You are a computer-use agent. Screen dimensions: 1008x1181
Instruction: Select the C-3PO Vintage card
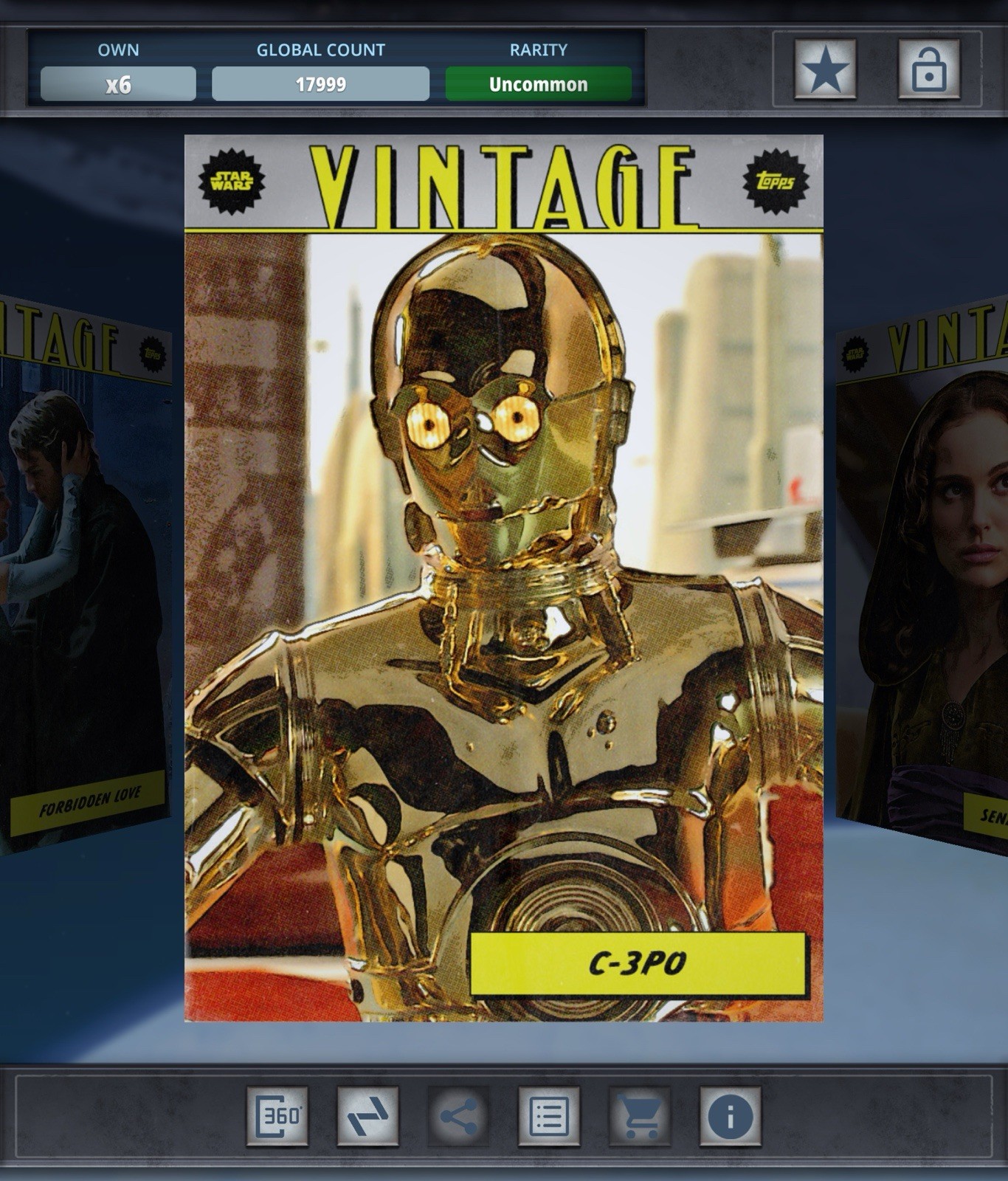tap(503, 578)
